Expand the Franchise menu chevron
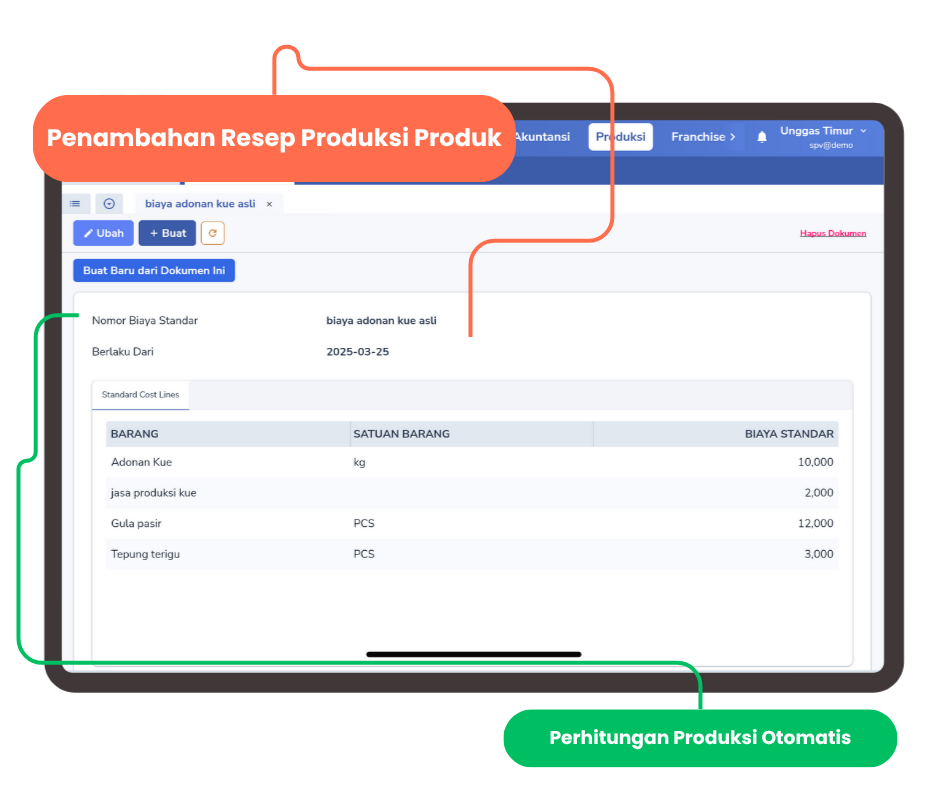Screen dimensions: 940x788 pos(733,137)
